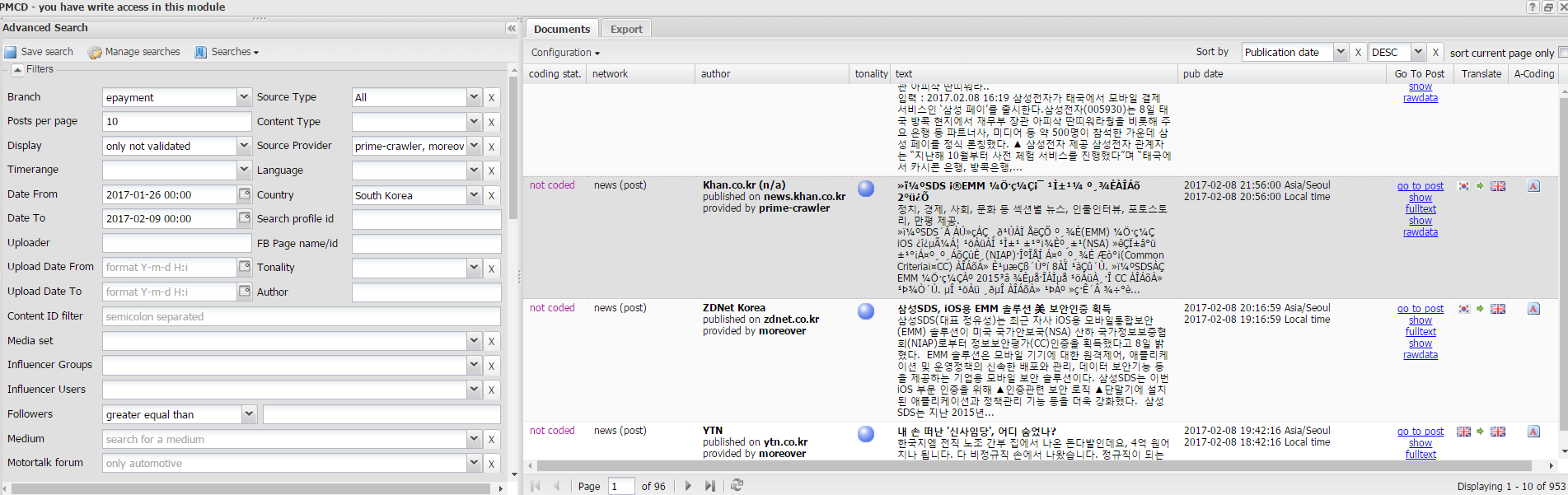This screenshot has height=495, width=1568.
Task: Open Manage searches
Action: click(x=133, y=52)
